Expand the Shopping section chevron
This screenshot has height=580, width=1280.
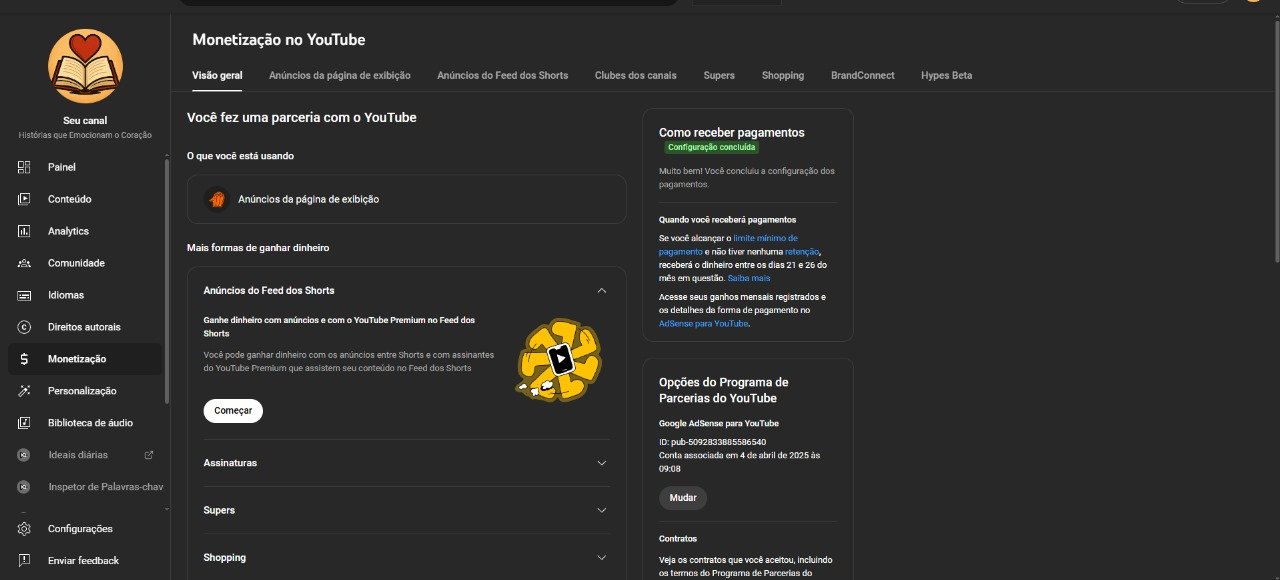601,558
